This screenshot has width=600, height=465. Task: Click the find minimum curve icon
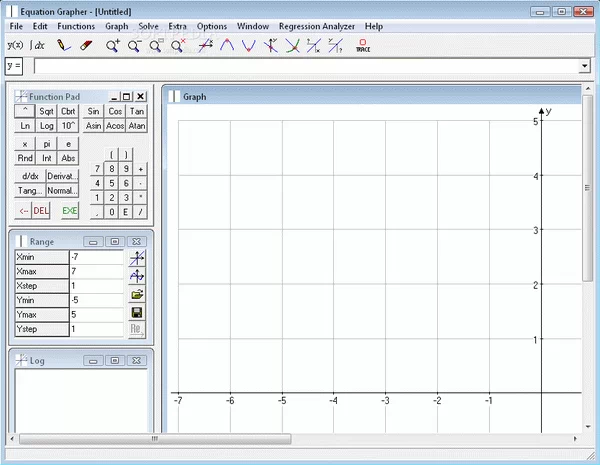249,46
